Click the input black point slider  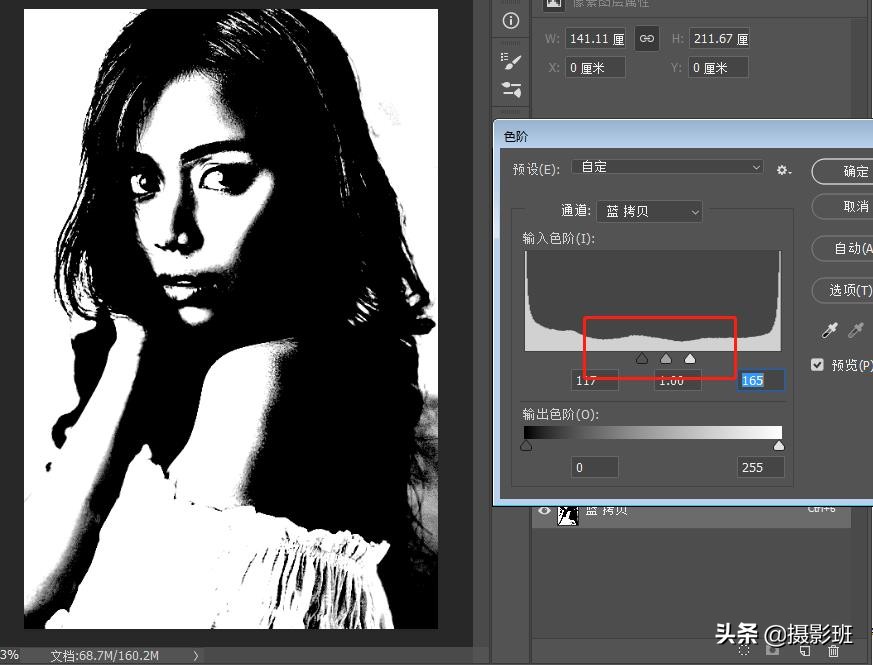(642, 359)
